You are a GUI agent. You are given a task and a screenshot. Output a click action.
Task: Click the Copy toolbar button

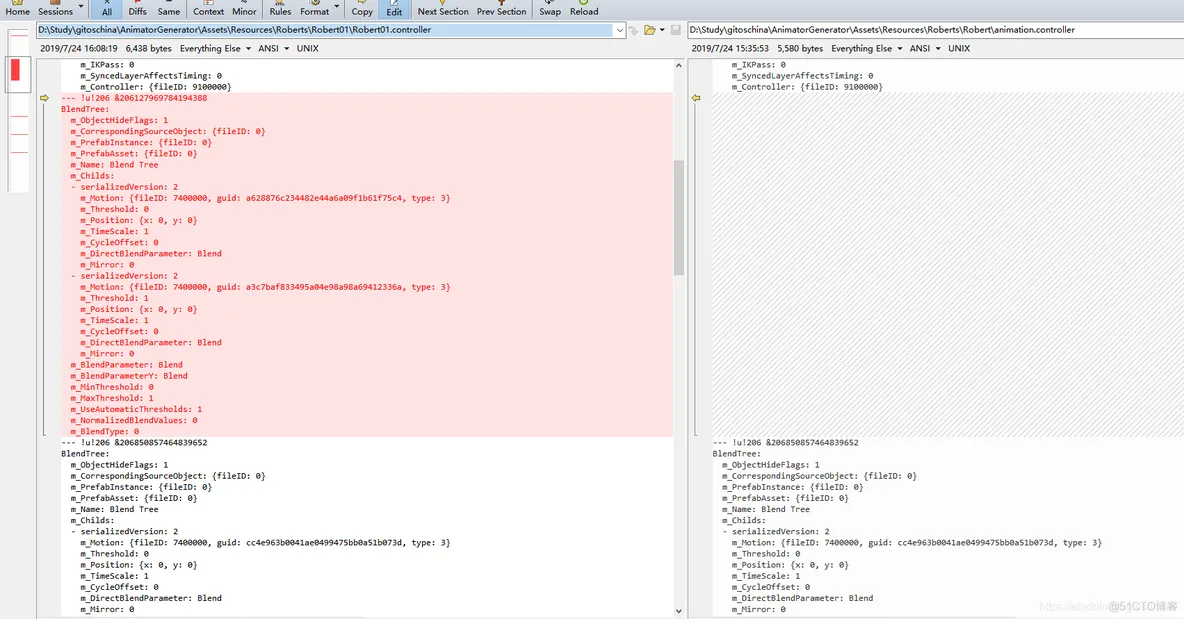pyautogui.click(x=362, y=9)
